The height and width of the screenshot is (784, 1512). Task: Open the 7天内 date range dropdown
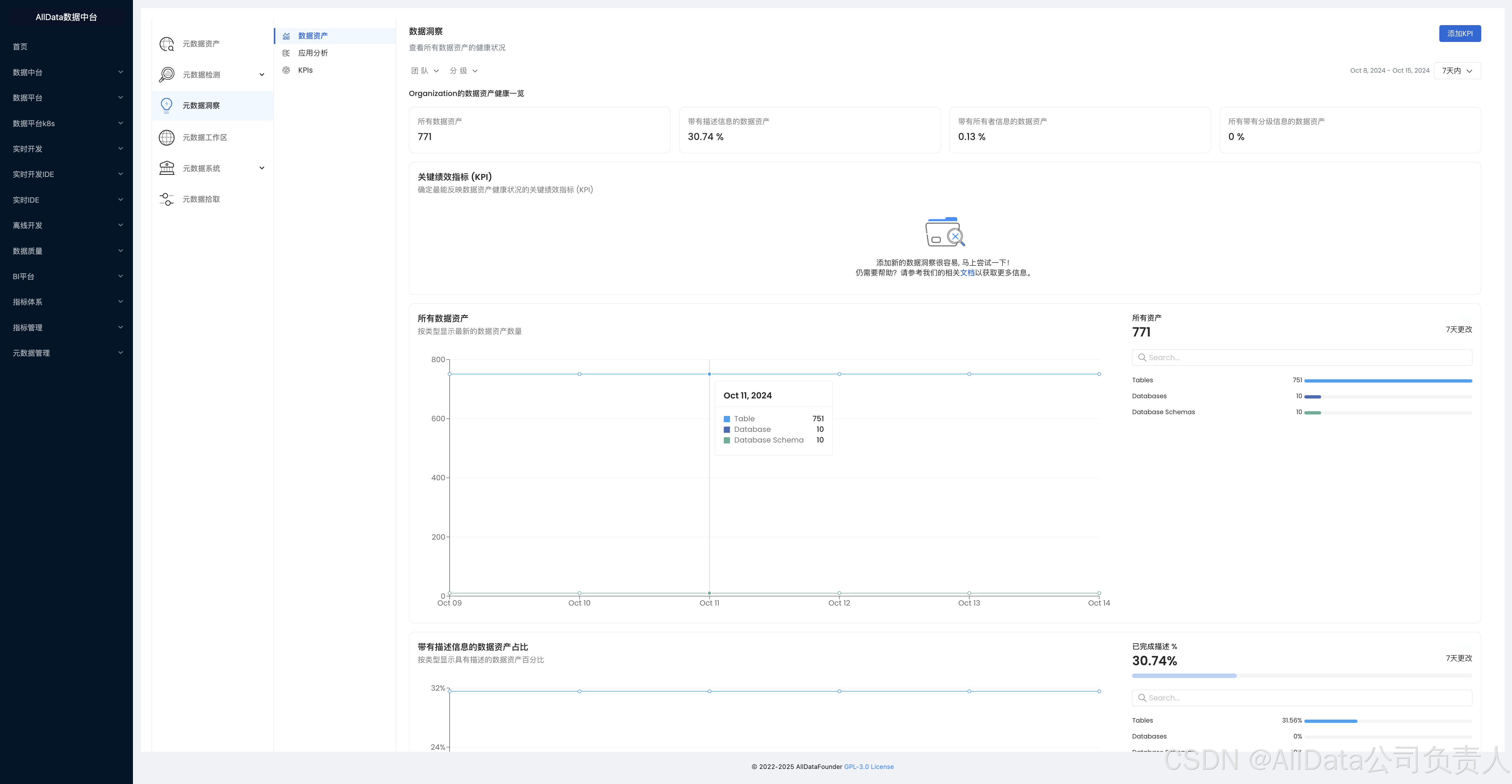tap(1457, 71)
